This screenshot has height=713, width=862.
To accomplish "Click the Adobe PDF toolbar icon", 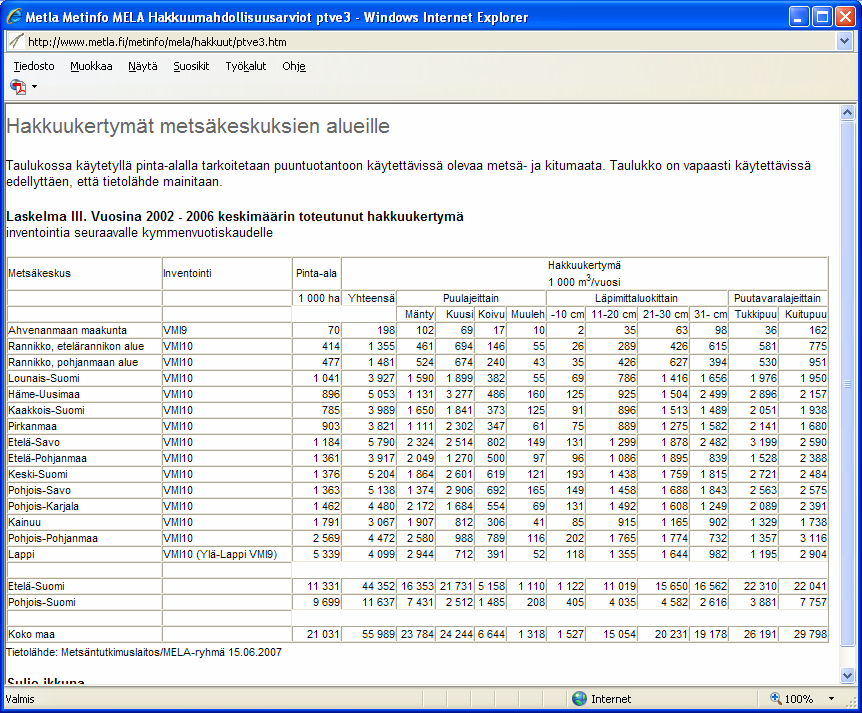I will pos(18,87).
